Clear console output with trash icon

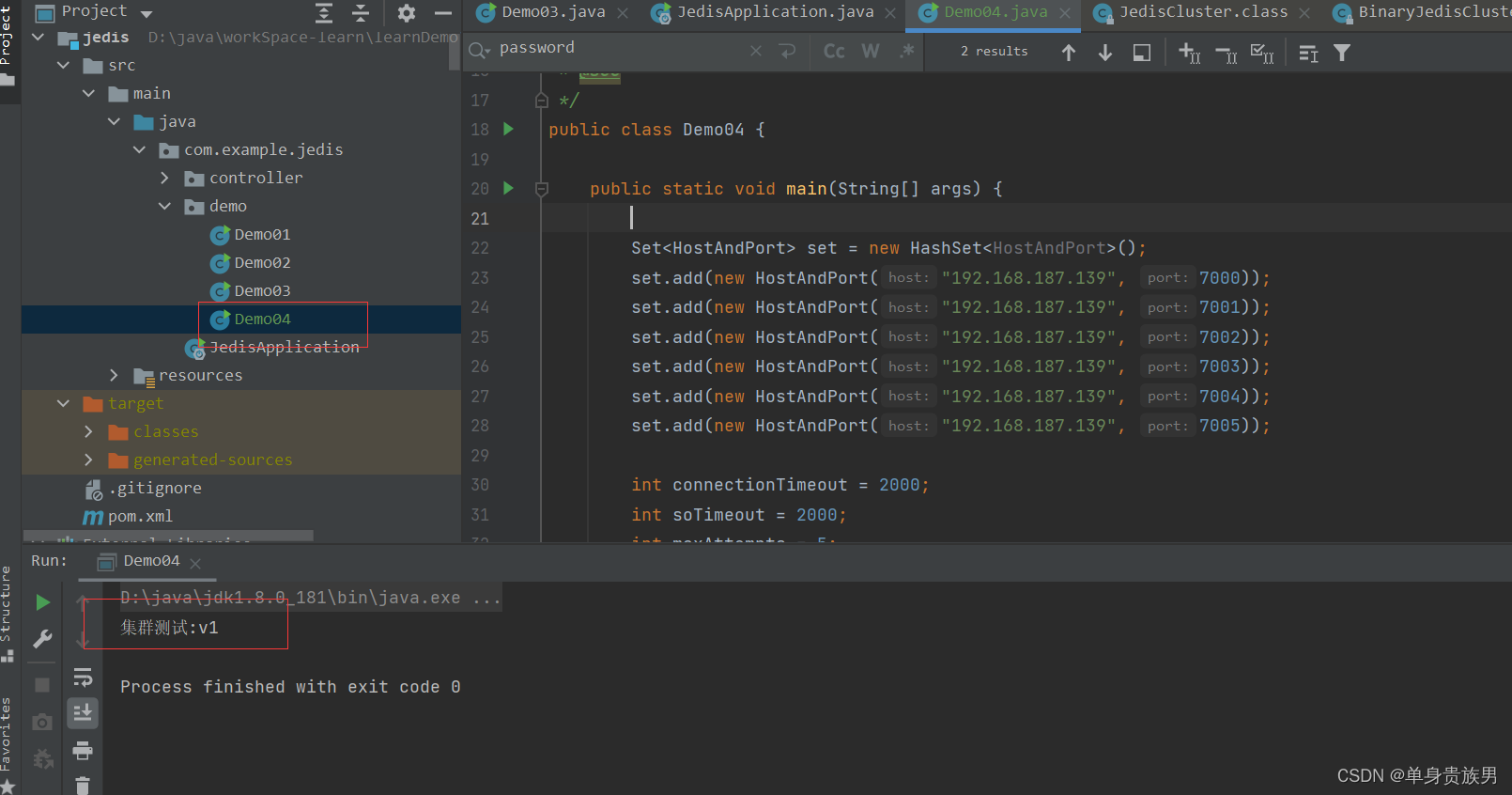pyautogui.click(x=83, y=786)
